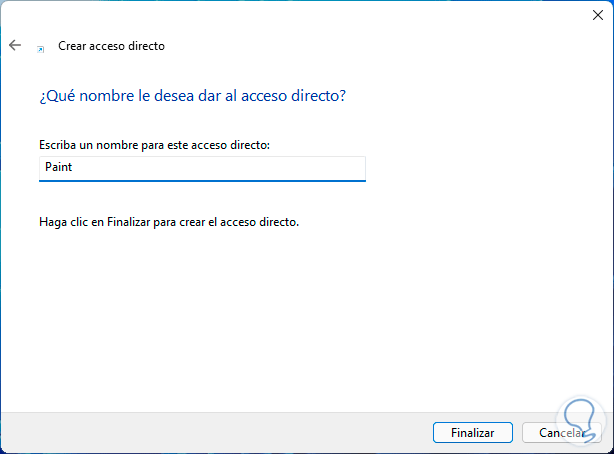The image size is (614, 454).
Task: Click the back arrow in the wizard header
Action: [x=15, y=45]
